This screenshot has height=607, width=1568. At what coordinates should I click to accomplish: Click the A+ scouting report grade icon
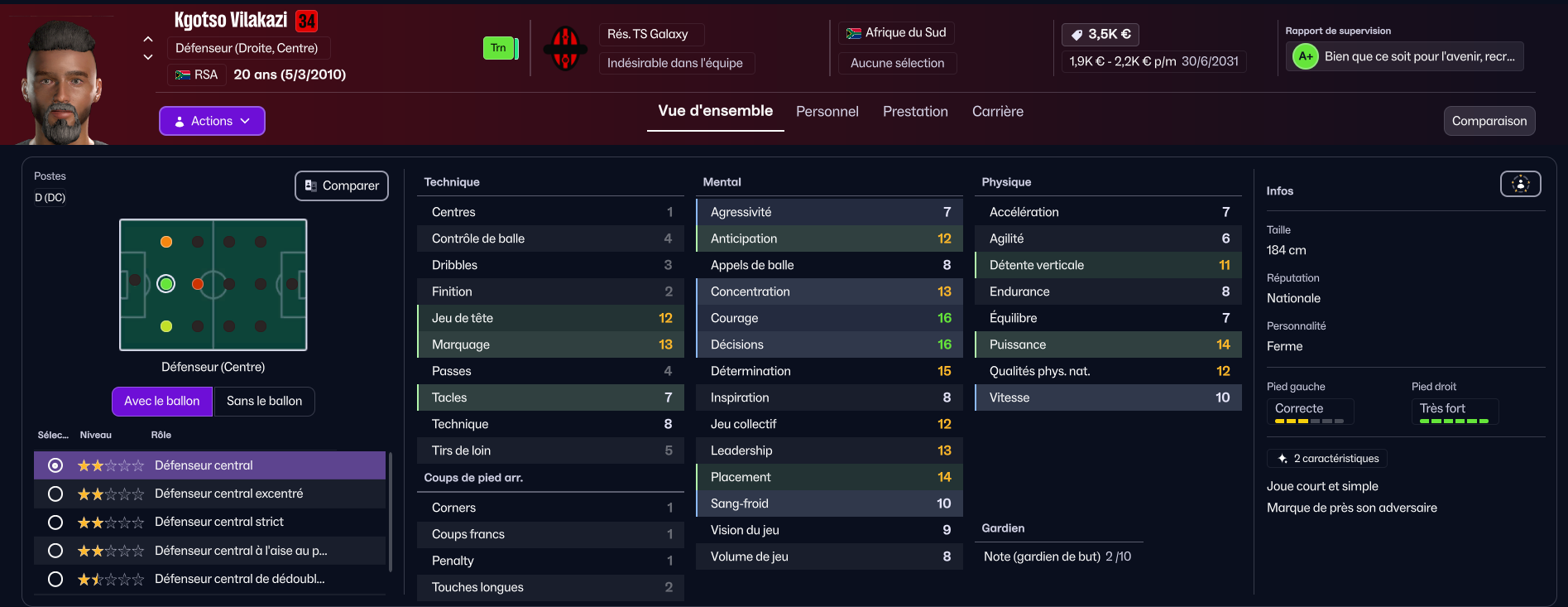click(1305, 56)
